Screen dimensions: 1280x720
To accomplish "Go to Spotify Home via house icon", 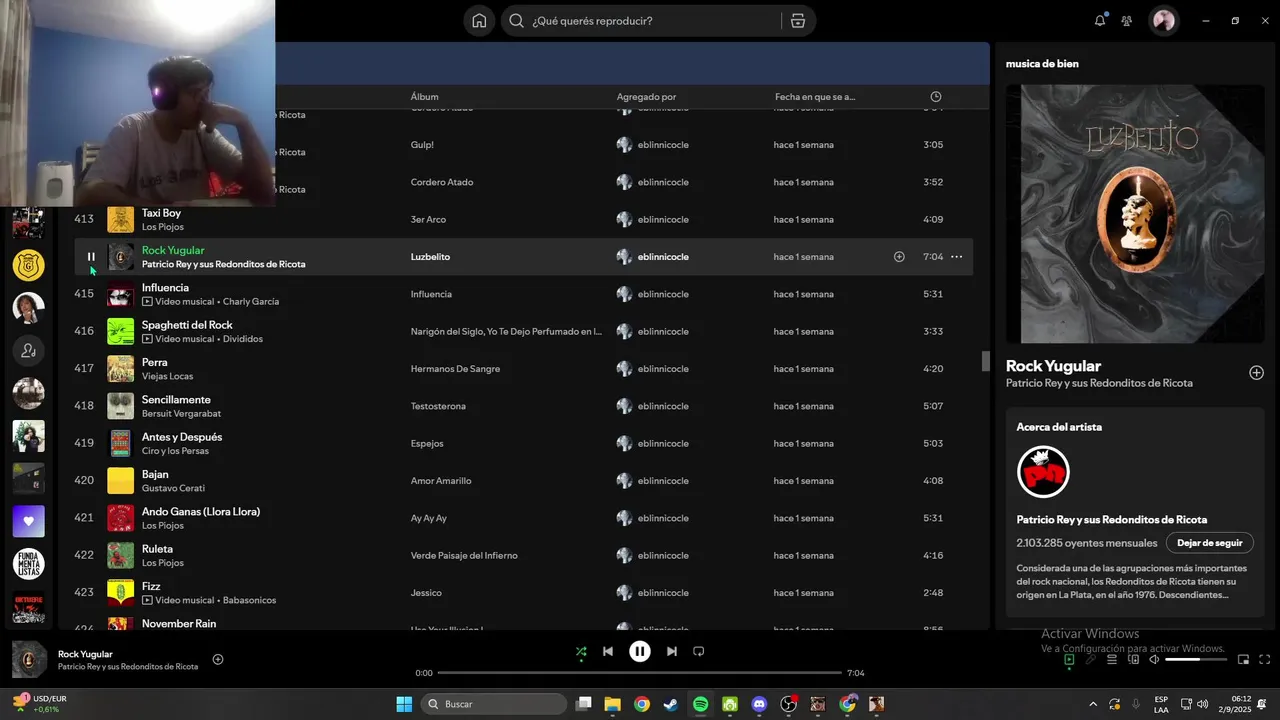I will [x=479, y=21].
